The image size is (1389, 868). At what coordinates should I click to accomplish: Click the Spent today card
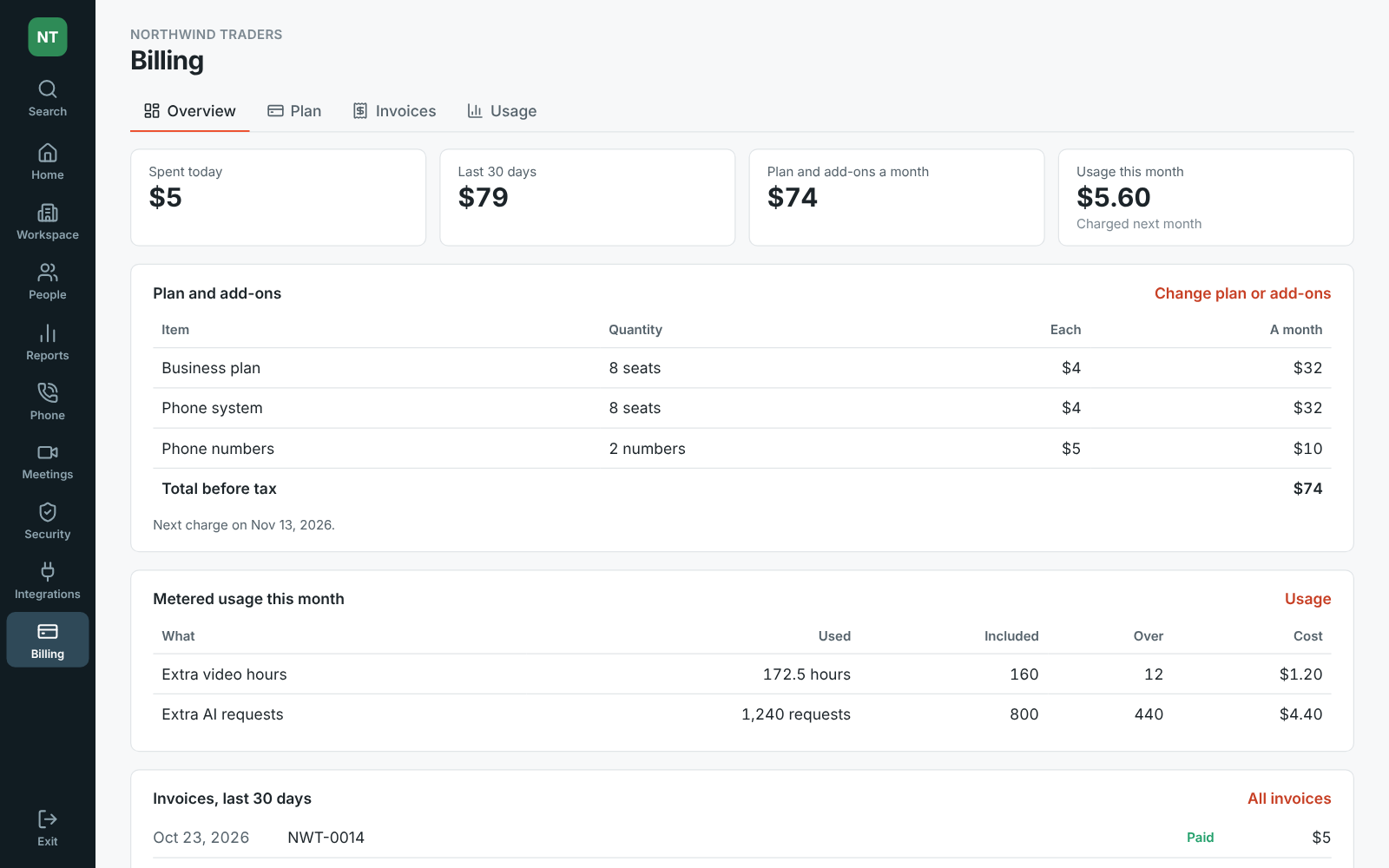click(x=278, y=197)
